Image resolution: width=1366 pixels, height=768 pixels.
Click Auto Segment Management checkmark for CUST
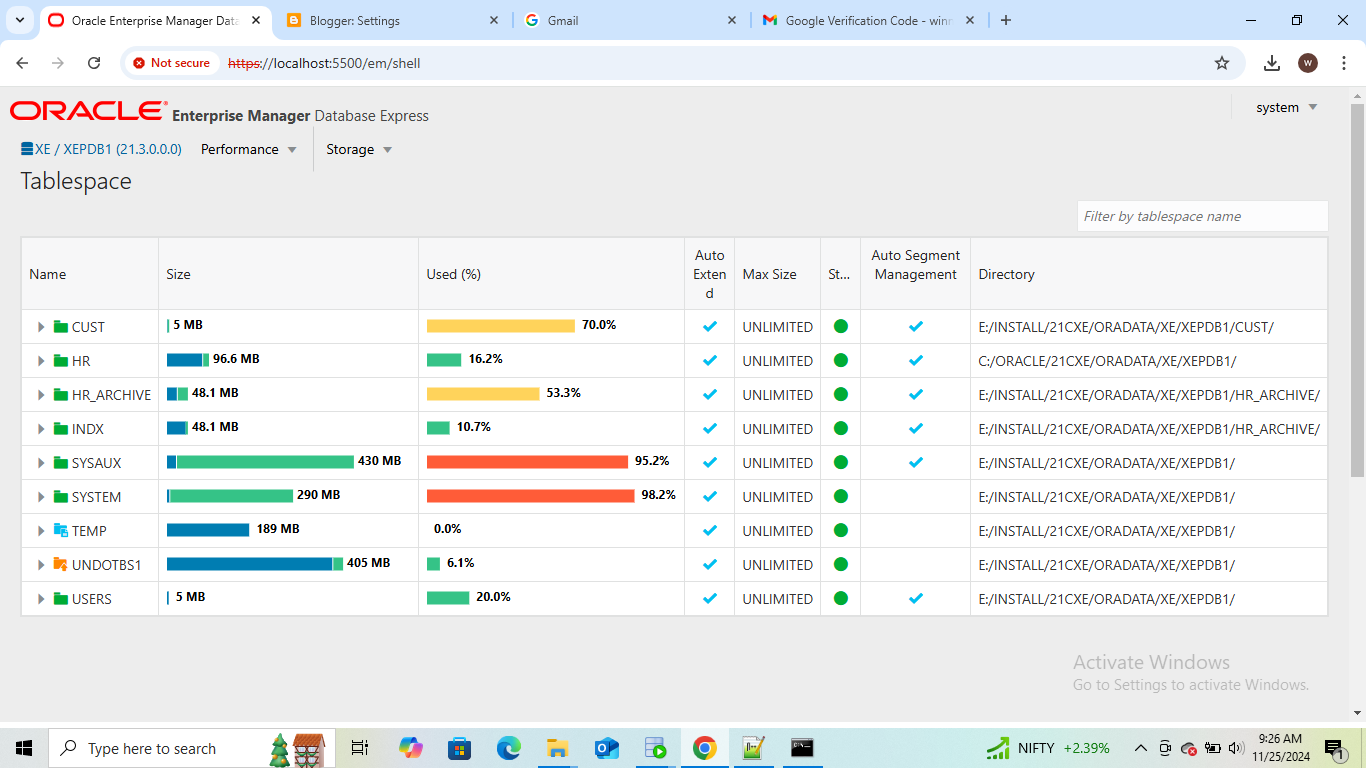point(916,326)
